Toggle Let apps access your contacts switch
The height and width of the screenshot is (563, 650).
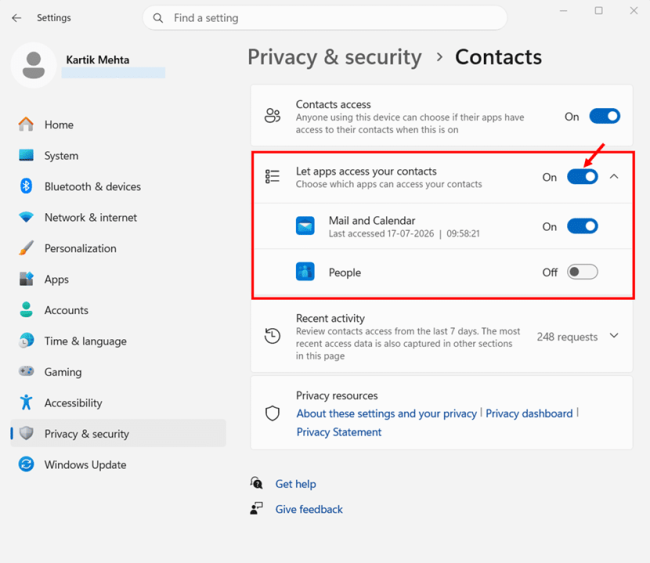(x=582, y=177)
